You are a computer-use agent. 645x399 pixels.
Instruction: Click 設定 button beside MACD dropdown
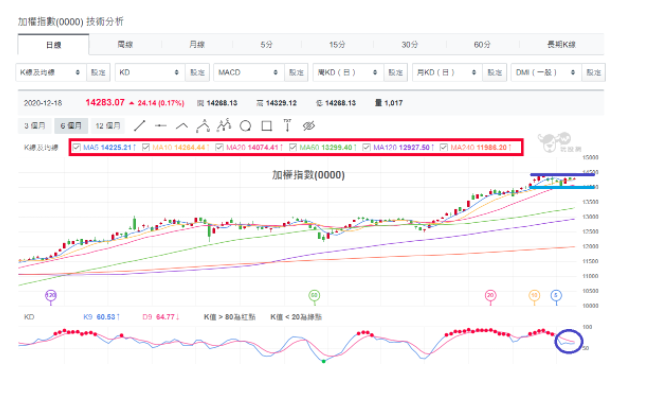[x=296, y=72]
